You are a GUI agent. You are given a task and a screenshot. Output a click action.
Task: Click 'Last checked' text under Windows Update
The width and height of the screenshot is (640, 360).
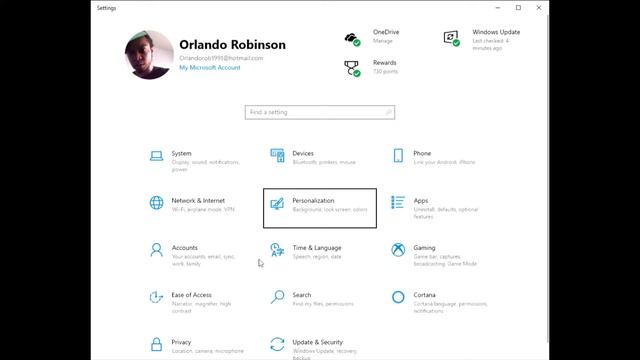(x=490, y=44)
